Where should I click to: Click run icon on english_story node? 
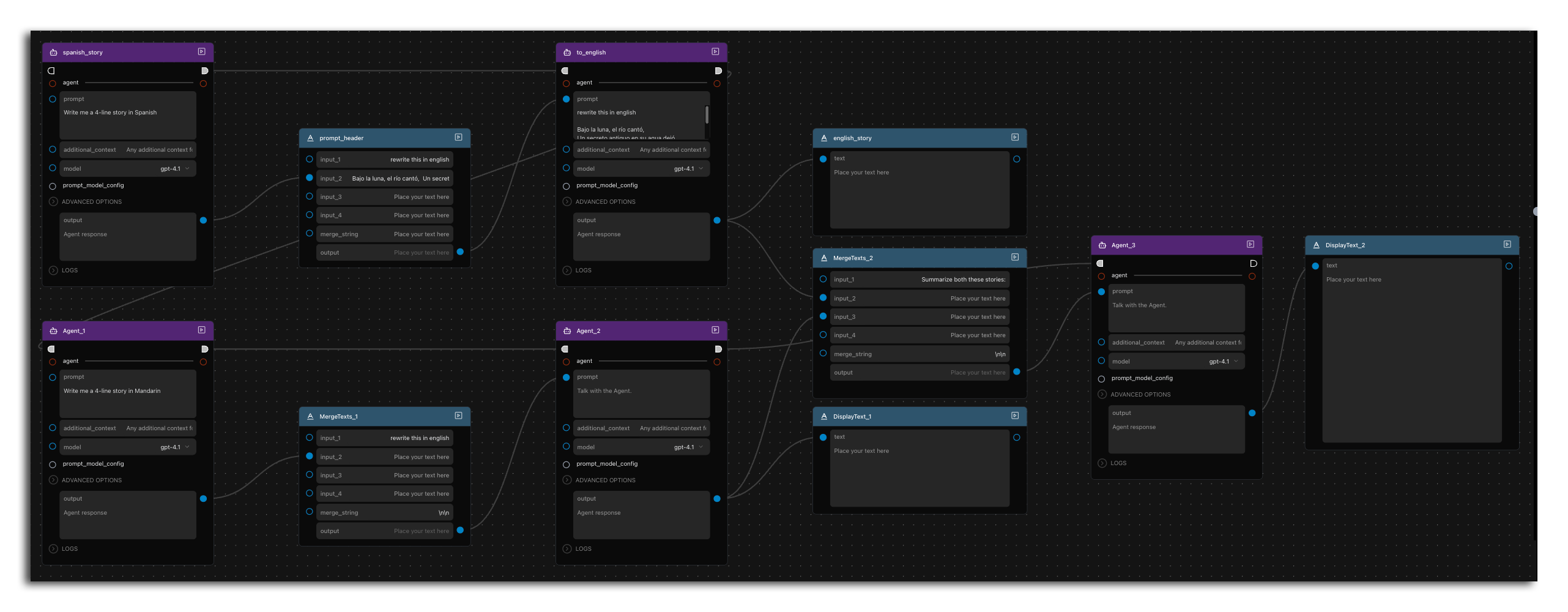click(x=1015, y=138)
